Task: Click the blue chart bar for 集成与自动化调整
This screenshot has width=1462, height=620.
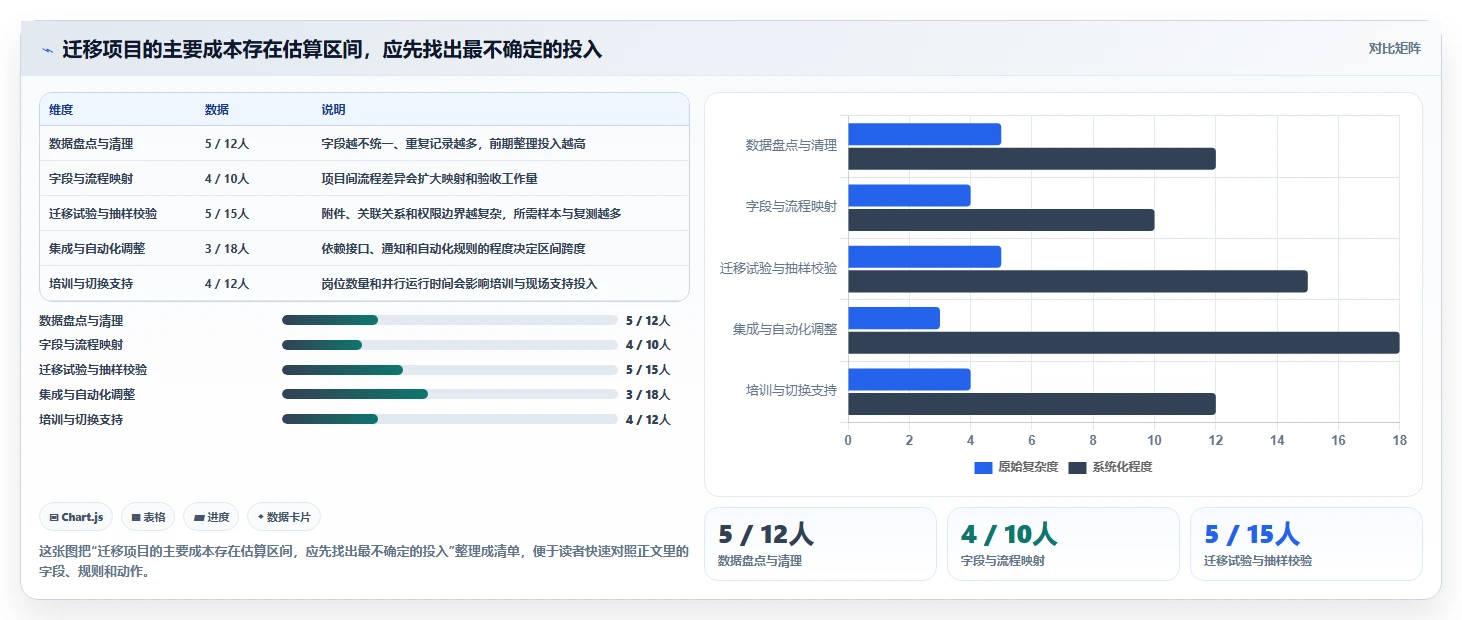Action: click(894, 318)
